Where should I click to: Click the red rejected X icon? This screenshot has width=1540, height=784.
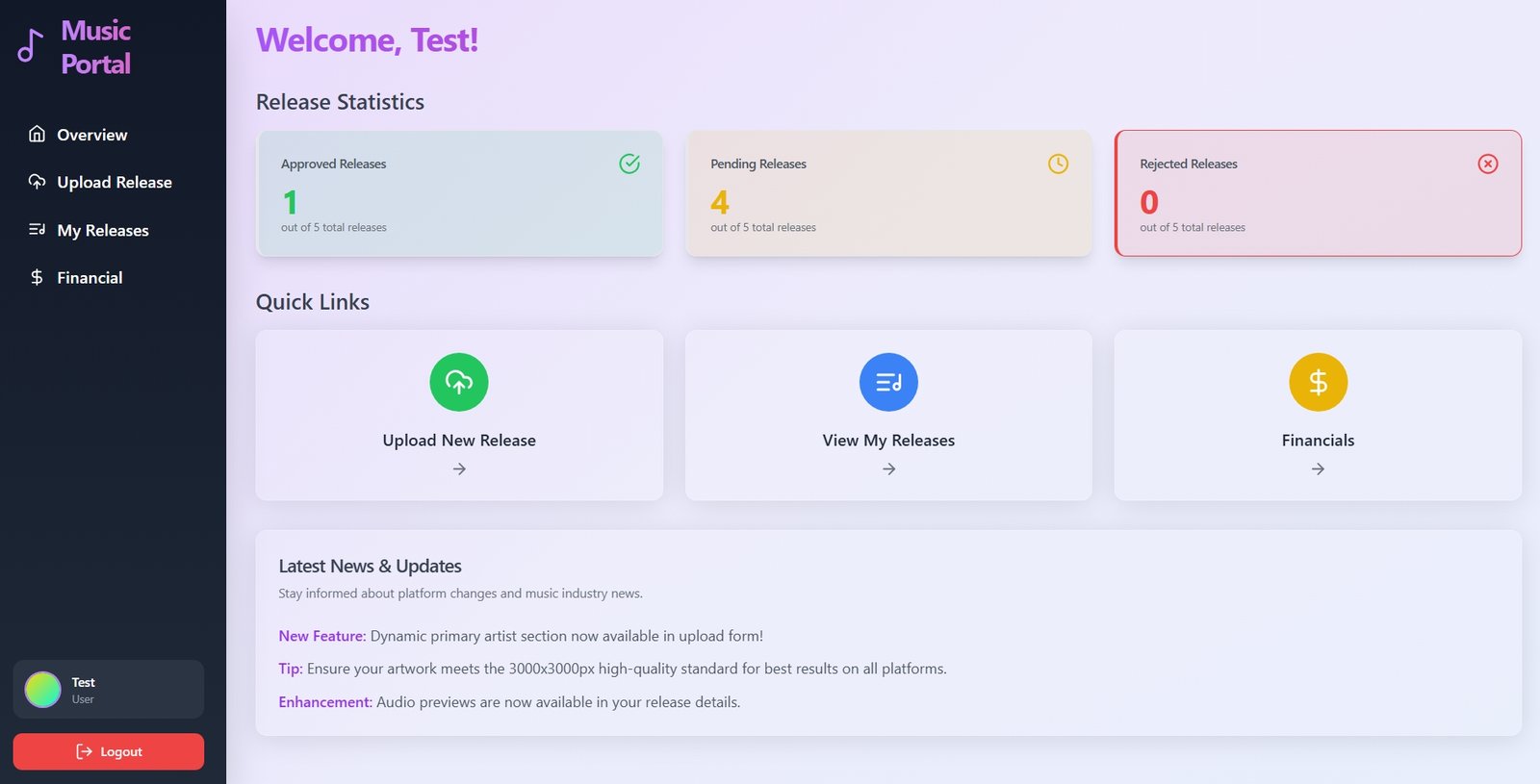click(1488, 164)
